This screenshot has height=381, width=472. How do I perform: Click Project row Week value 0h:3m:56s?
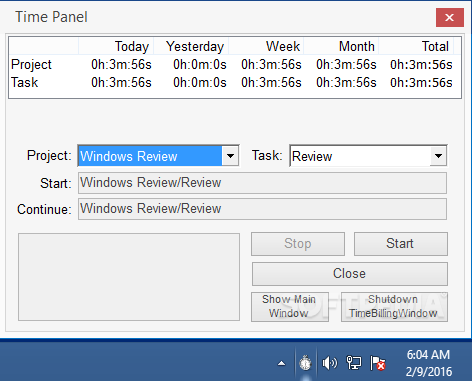click(x=271, y=65)
